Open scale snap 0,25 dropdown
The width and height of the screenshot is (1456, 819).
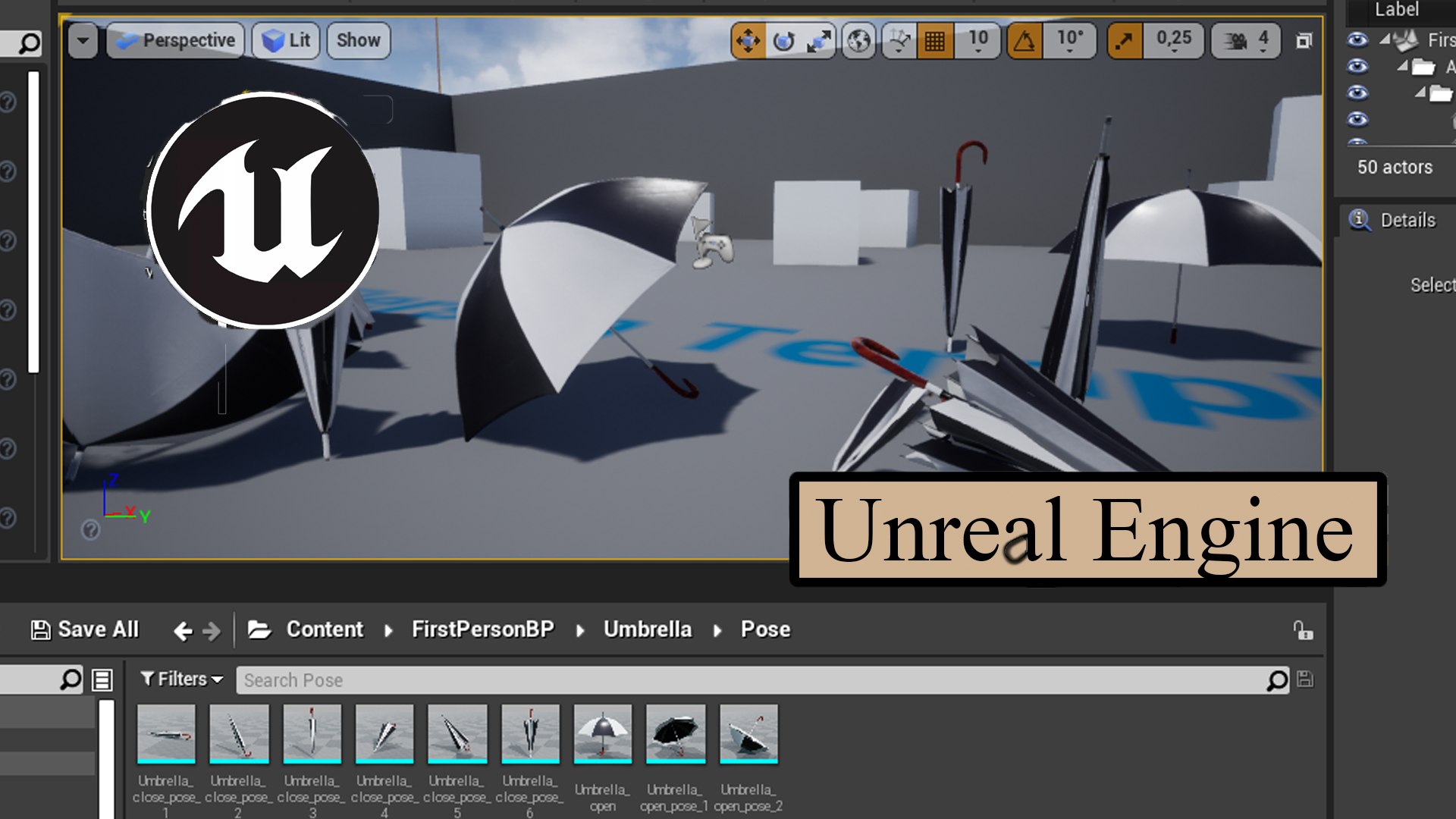coord(1173,40)
